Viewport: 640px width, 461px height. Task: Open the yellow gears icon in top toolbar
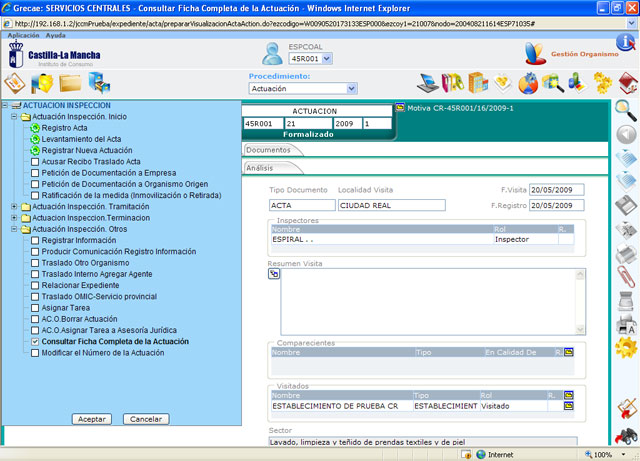pyautogui.click(x=603, y=83)
